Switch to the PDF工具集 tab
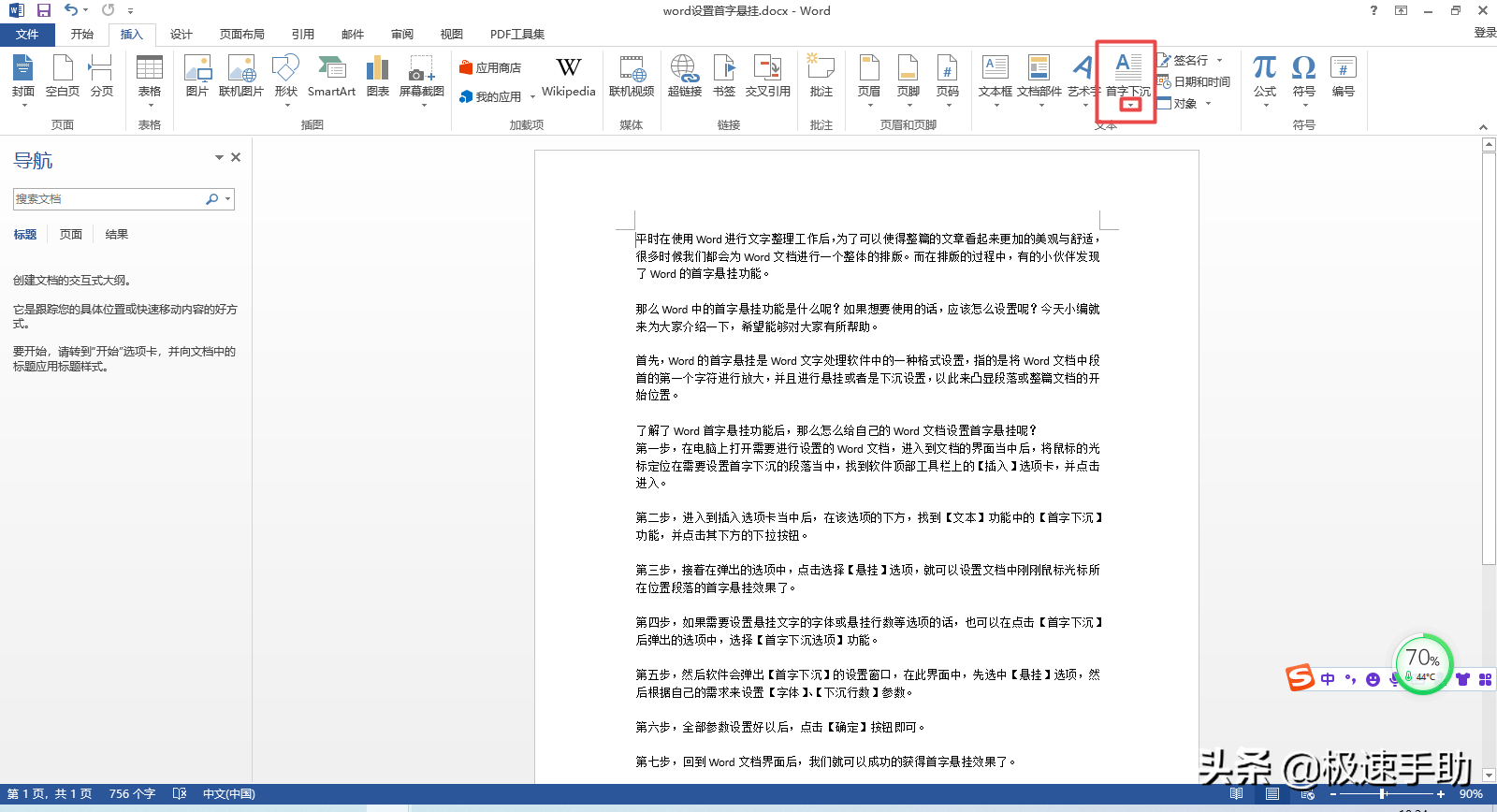This screenshot has width=1497, height=812. pyautogui.click(x=517, y=35)
